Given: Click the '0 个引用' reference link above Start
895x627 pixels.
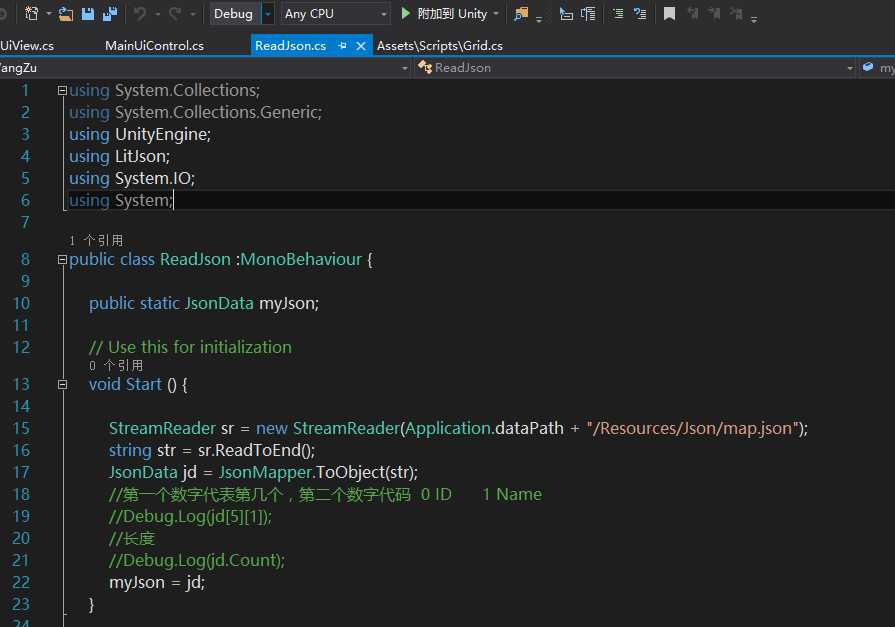Looking at the screenshot, I should pyautogui.click(x=116, y=365).
